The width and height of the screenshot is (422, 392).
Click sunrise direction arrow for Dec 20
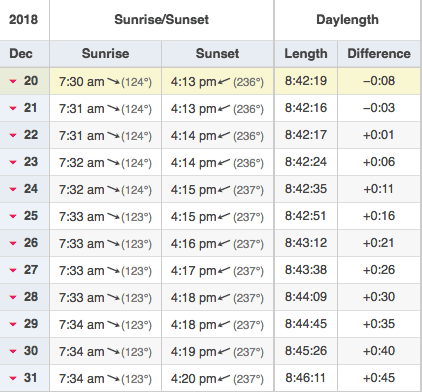pyautogui.click(x=113, y=82)
